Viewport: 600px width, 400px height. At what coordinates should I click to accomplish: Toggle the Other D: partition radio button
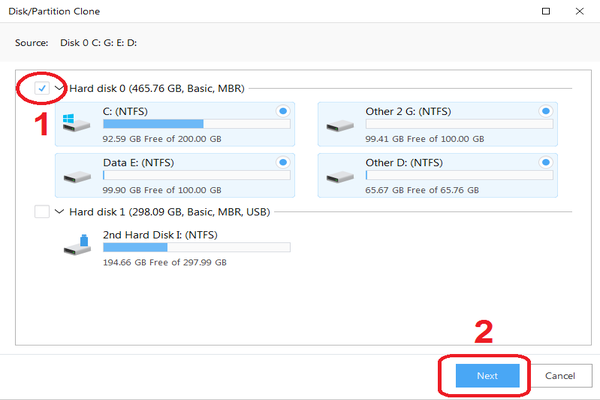click(x=545, y=161)
